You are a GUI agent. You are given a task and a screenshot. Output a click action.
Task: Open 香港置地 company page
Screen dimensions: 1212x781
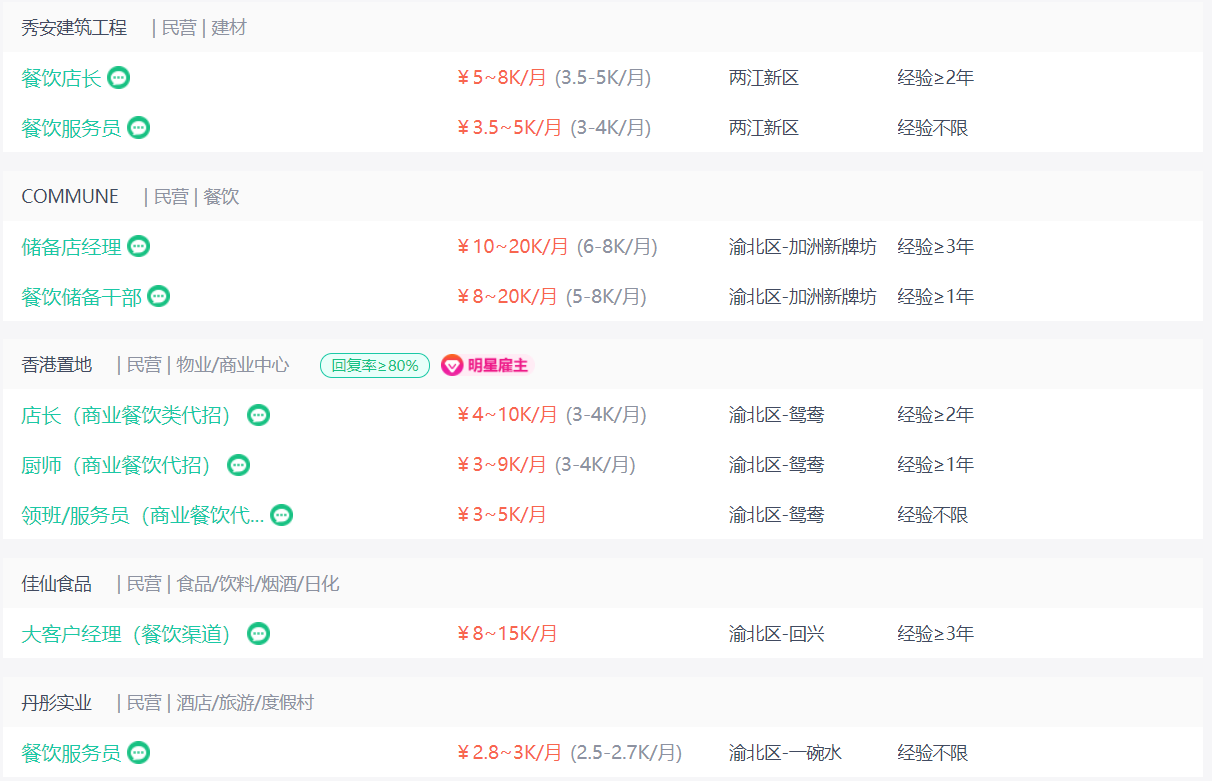tap(57, 366)
